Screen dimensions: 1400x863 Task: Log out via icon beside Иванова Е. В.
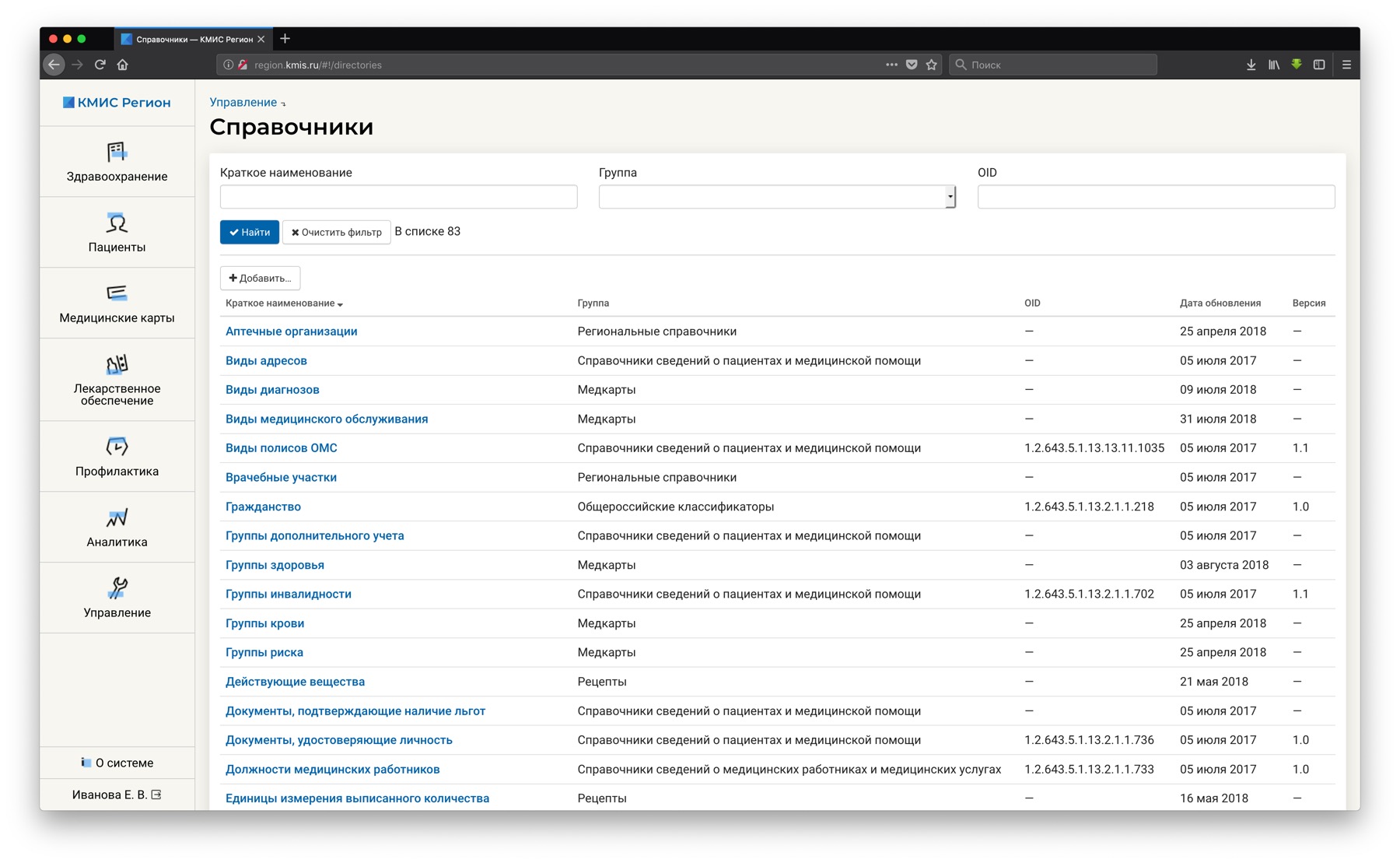(156, 795)
